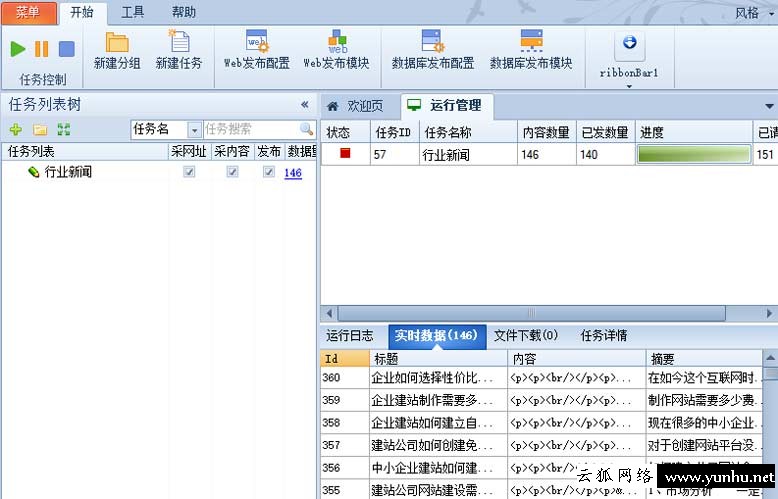Select data row with Id 360
778x499 pixels.
pyautogui.click(x=541, y=378)
